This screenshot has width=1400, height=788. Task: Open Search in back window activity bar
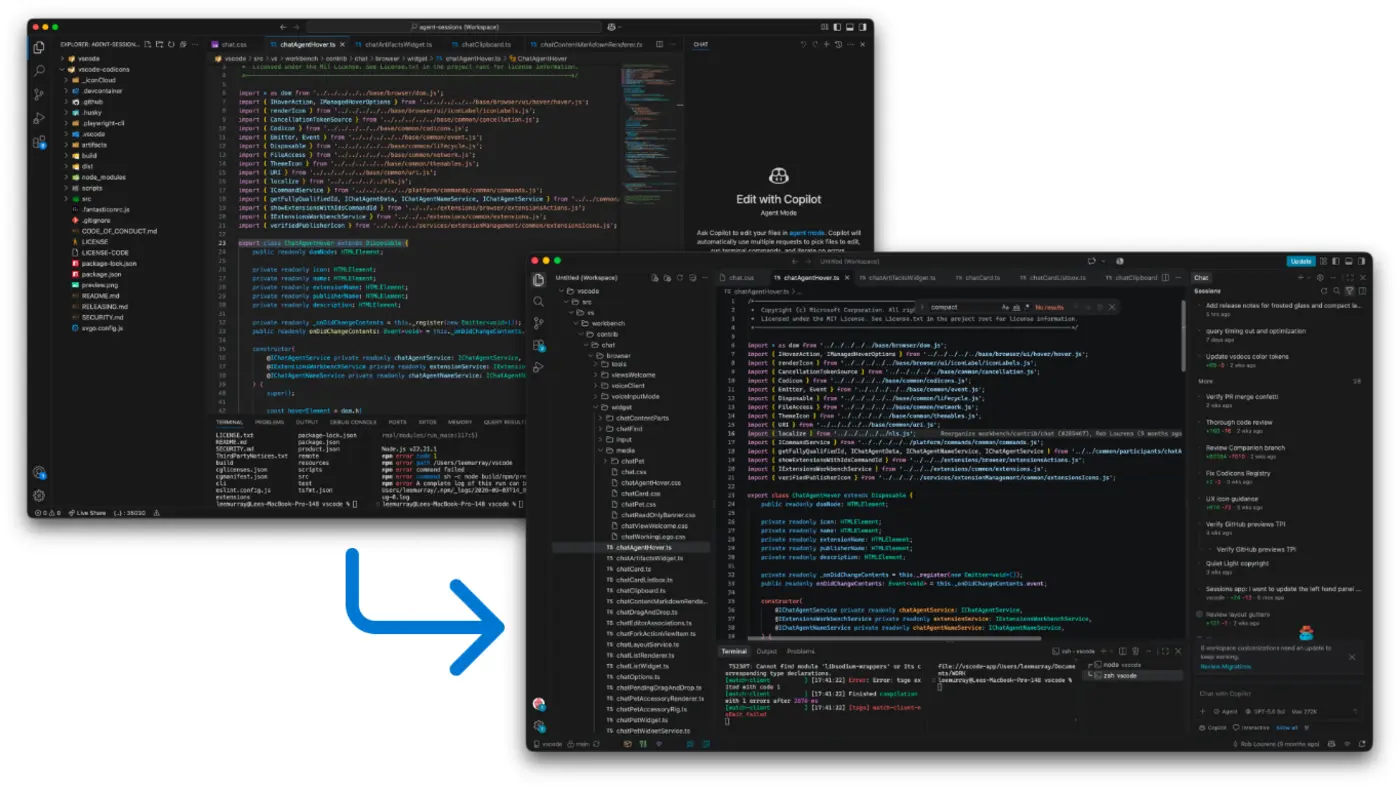click(39, 71)
